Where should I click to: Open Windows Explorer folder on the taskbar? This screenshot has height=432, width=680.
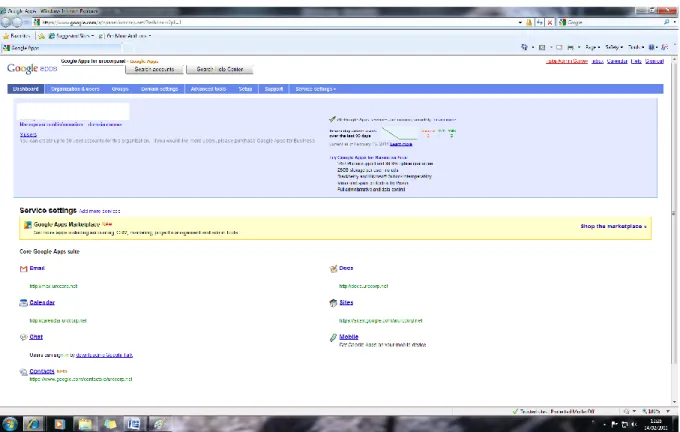click(85, 424)
